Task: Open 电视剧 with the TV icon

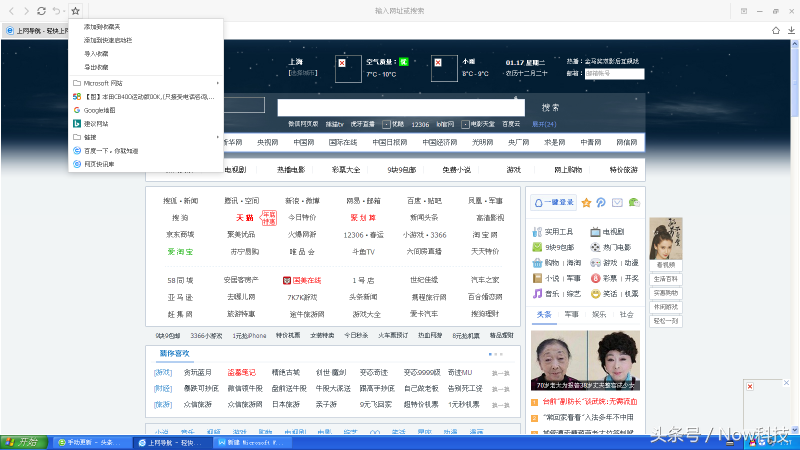Action: point(608,232)
